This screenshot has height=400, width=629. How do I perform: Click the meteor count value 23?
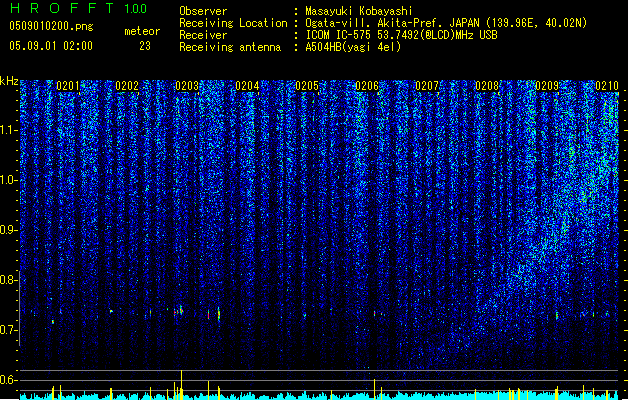point(145,46)
